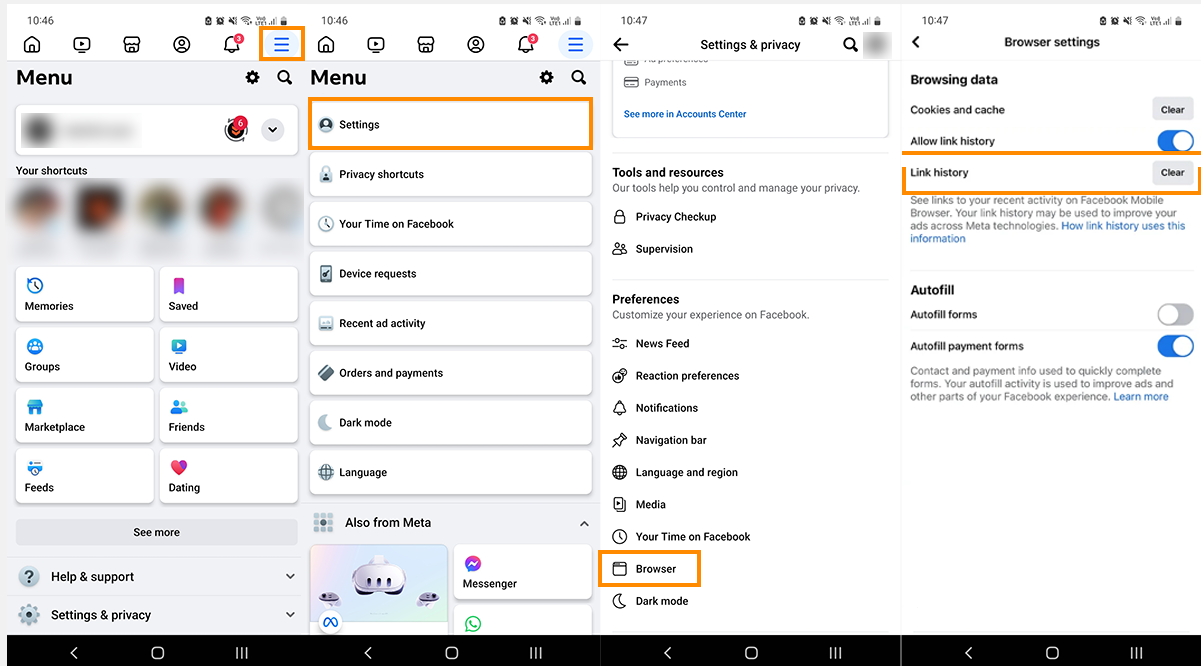Image resolution: width=1201 pixels, height=666 pixels.
Task: Tap the hamburger menu in second screen
Action: pos(575,44)
